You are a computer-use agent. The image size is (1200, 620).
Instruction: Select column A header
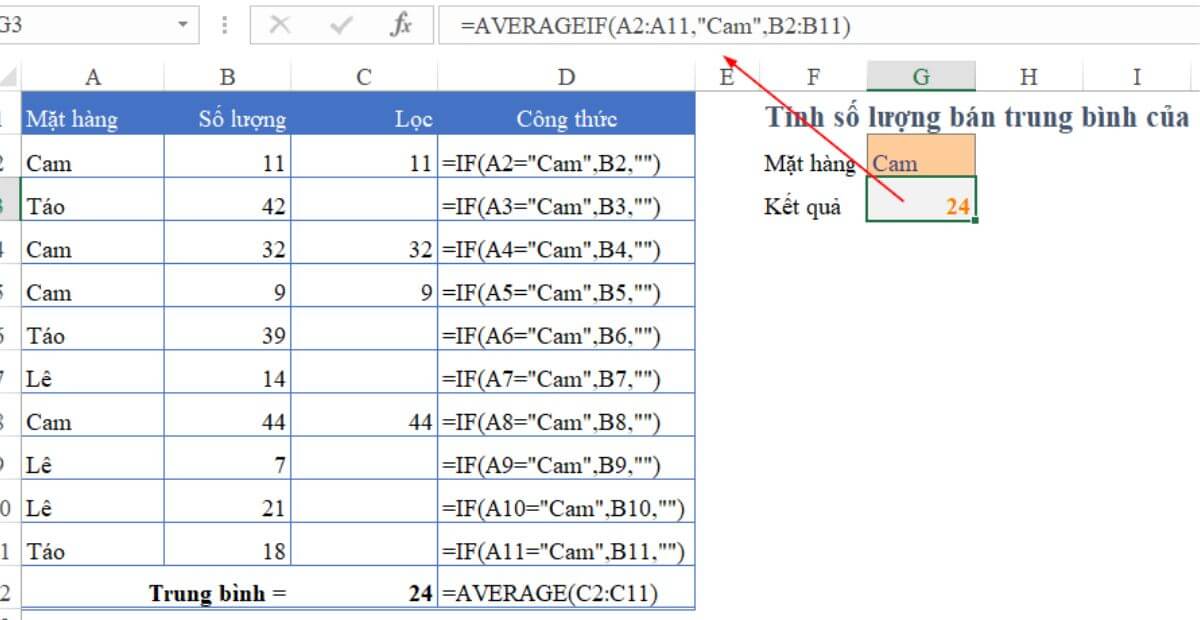tap(93, 76)
